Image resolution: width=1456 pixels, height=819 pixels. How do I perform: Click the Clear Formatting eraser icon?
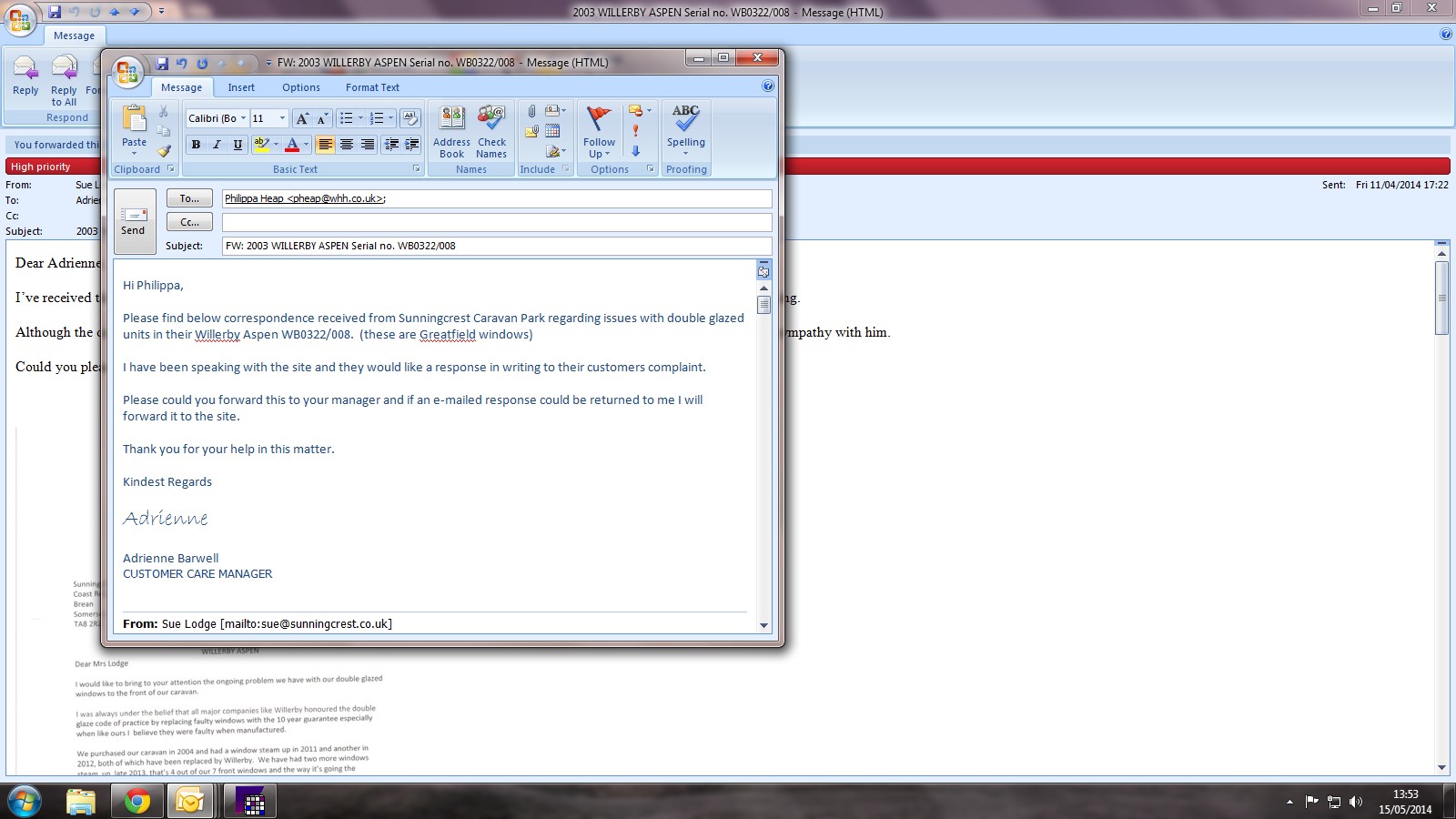coord(409,118)
